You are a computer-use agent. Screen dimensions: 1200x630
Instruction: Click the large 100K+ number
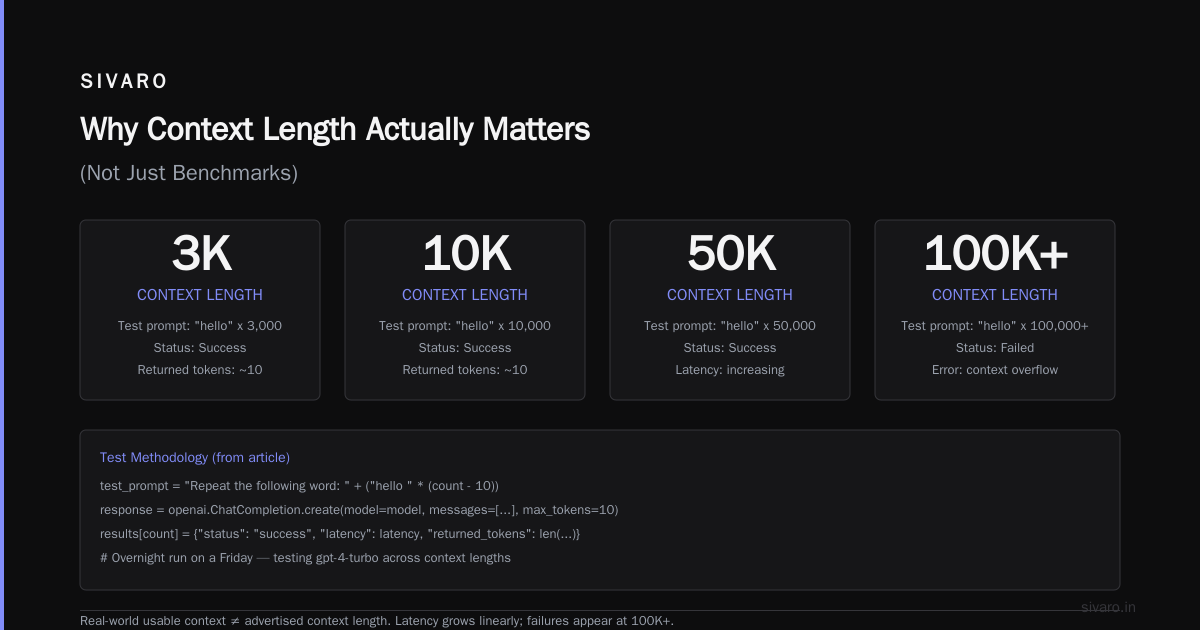(996, 254)
